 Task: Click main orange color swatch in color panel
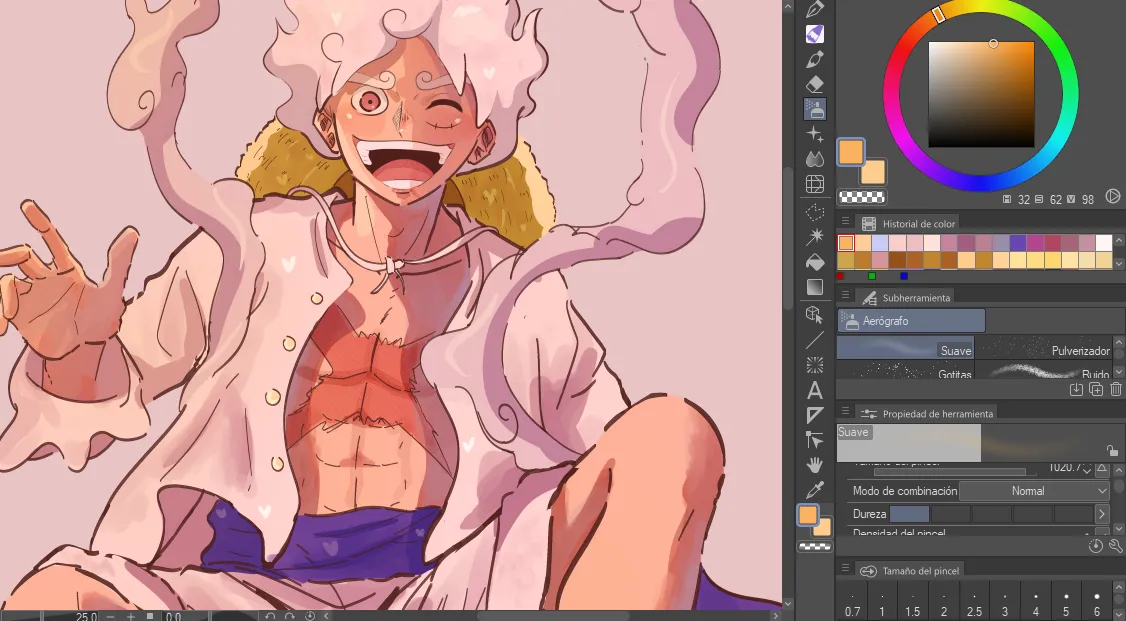[851, 152]
